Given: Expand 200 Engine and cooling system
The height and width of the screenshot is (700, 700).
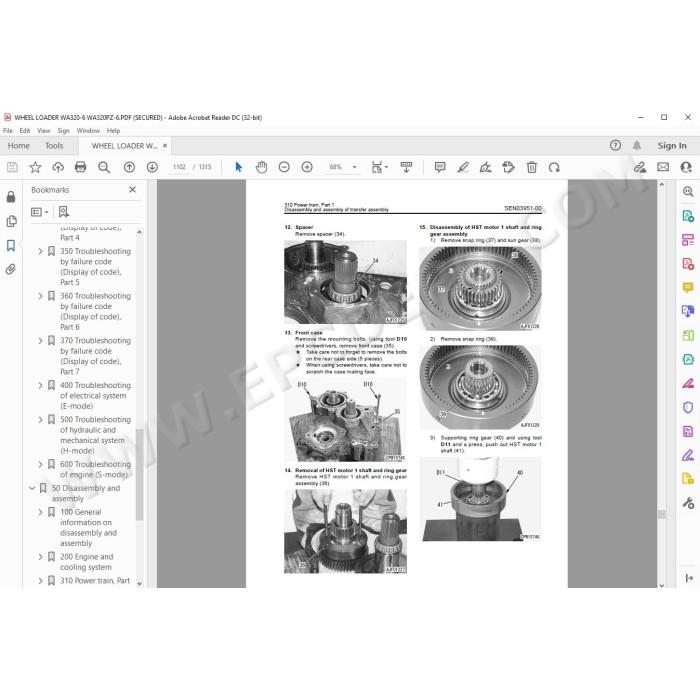Looking at the screenshot, I should coord(40,557).
